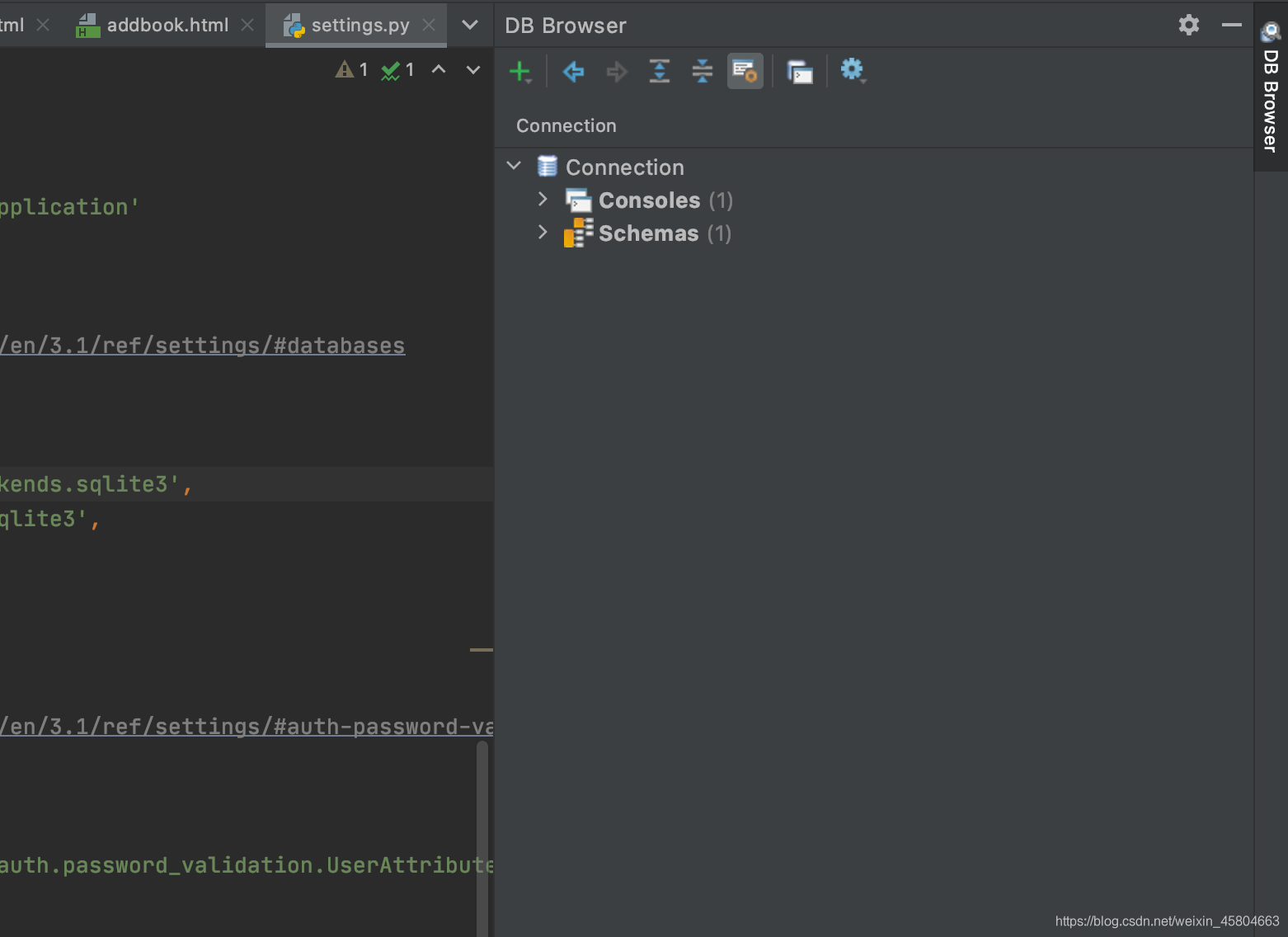Screen dimensions: 1288x937
Task: Click the HTML file icon on addbook.html tab
Action: [87, 26]
